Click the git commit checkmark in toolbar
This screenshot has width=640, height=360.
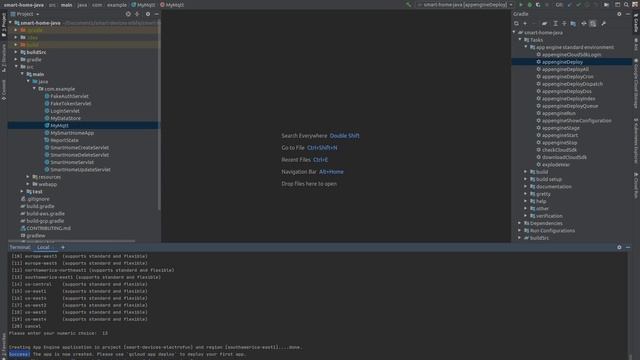point(578,5)
